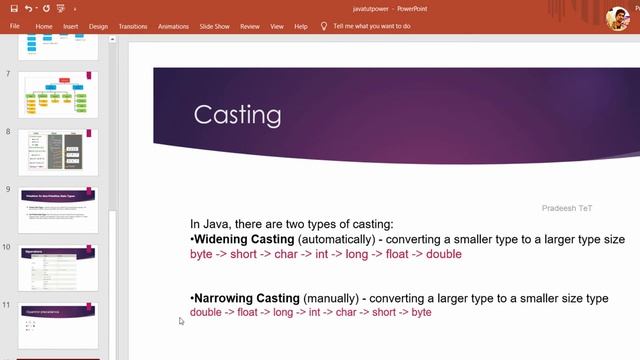The image size is (640, 360).
Task: Click 'double -> float -> long -> int' line
Action: pos(311,312)
